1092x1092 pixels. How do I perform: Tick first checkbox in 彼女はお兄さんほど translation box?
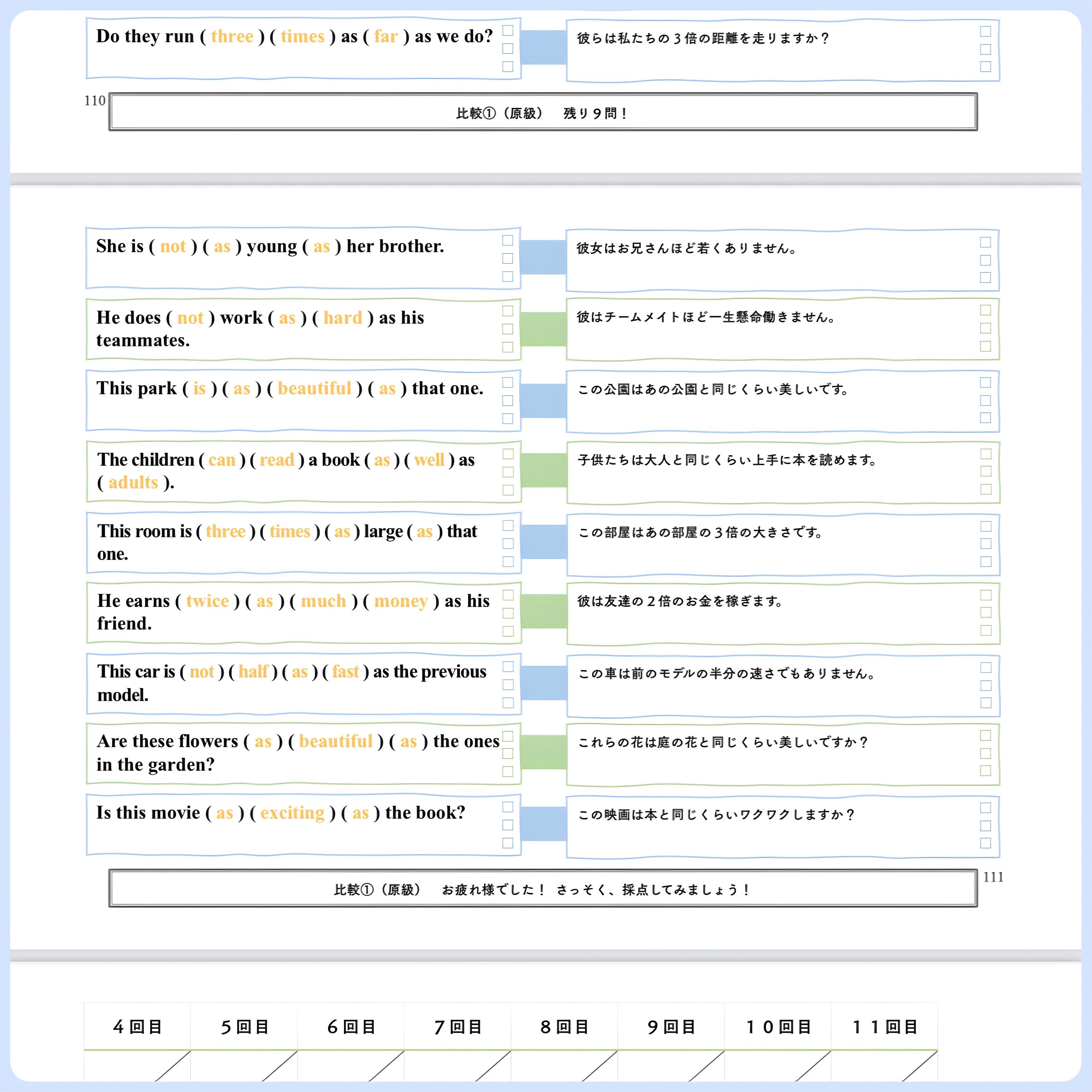pos(985,243)
